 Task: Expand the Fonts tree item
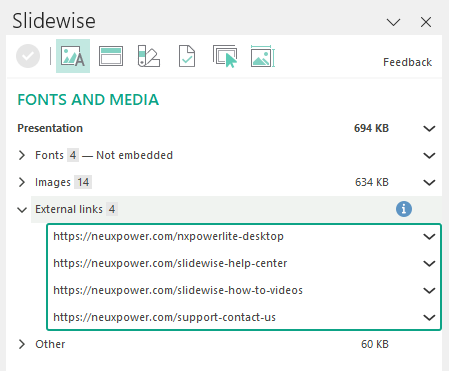point(22,155)
